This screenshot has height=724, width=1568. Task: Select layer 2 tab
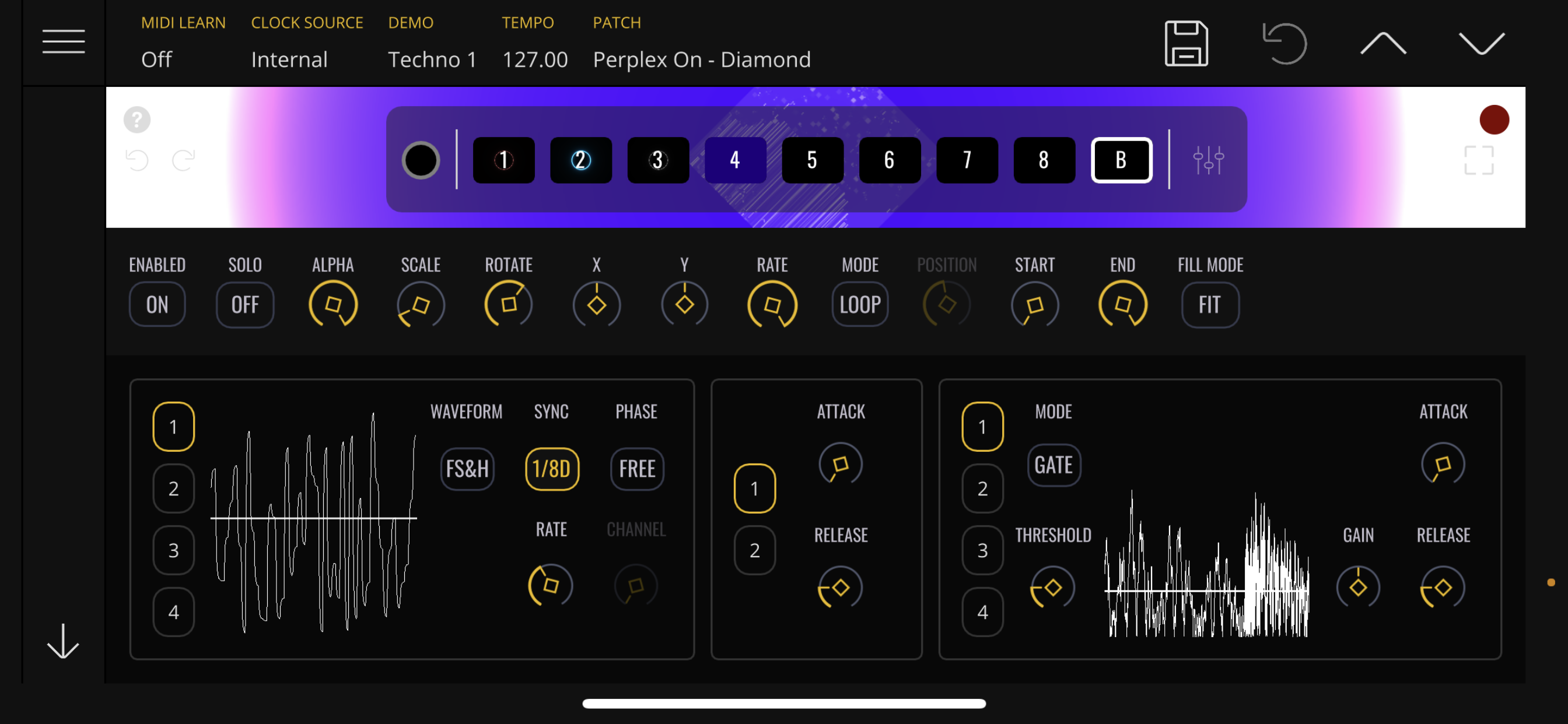[x=580, y=160]
